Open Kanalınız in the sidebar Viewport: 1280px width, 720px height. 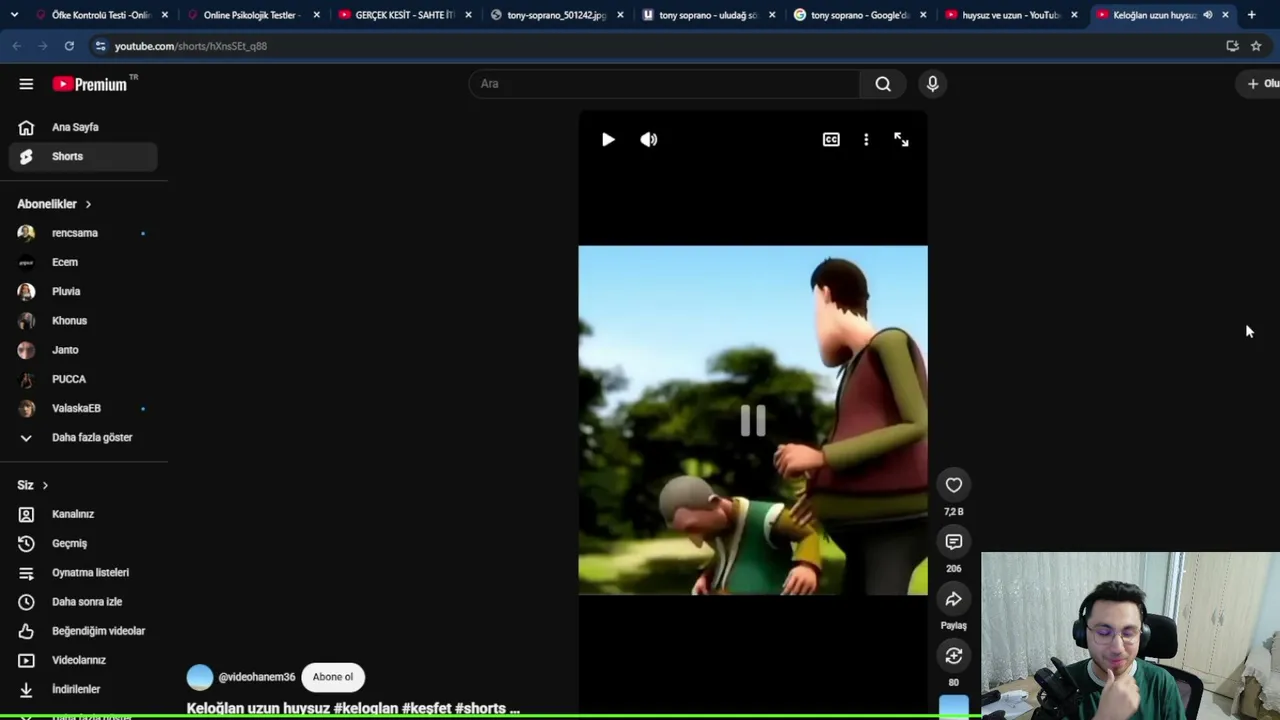pos(84,514)
